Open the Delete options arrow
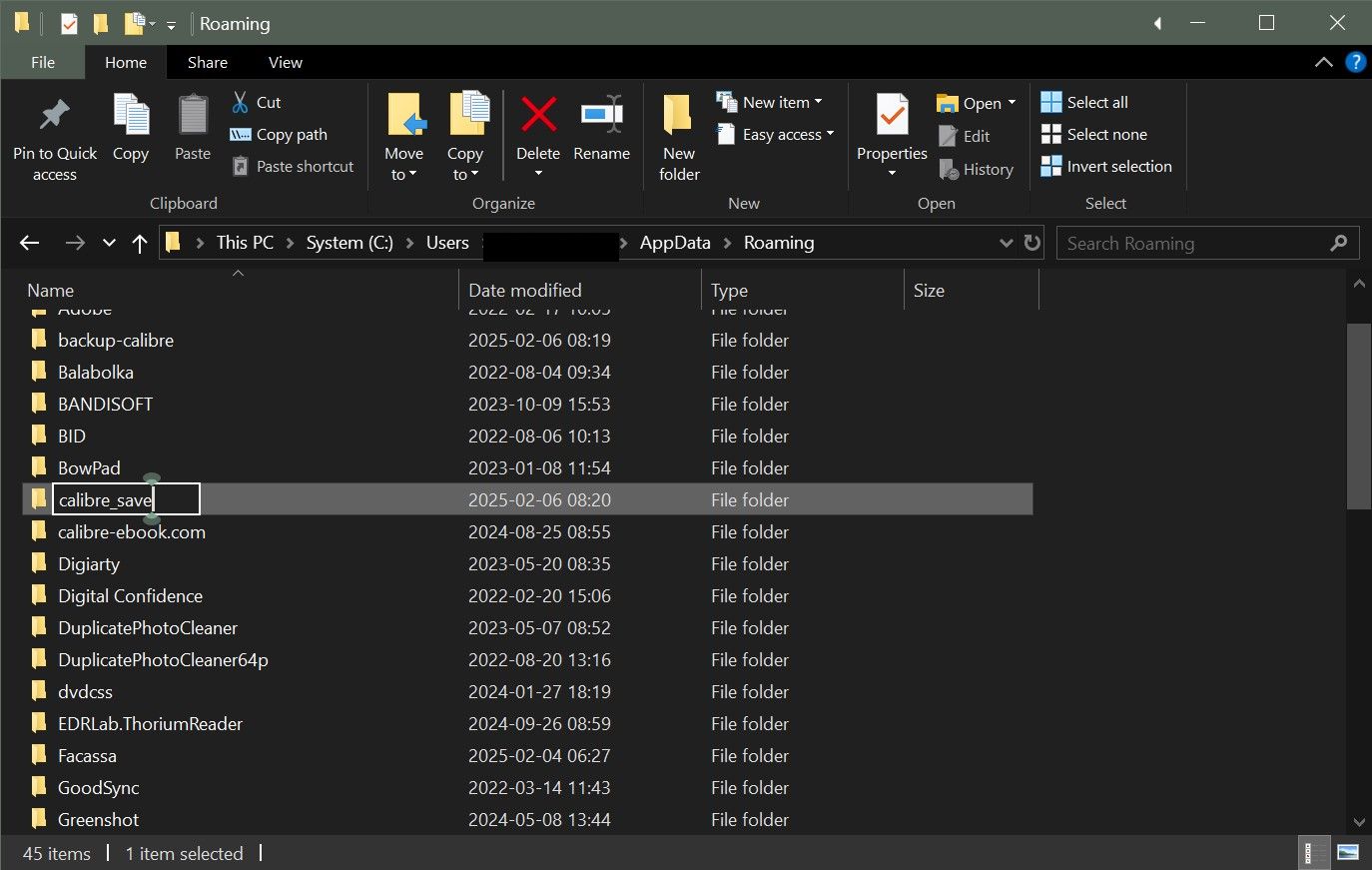This screenshot has width=1372, height=870. coord(538,174)
